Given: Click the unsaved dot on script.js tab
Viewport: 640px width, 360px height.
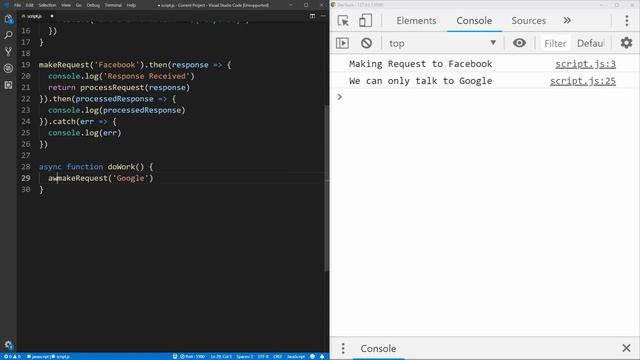Looking at the screenshot, I should pos(52,16).
